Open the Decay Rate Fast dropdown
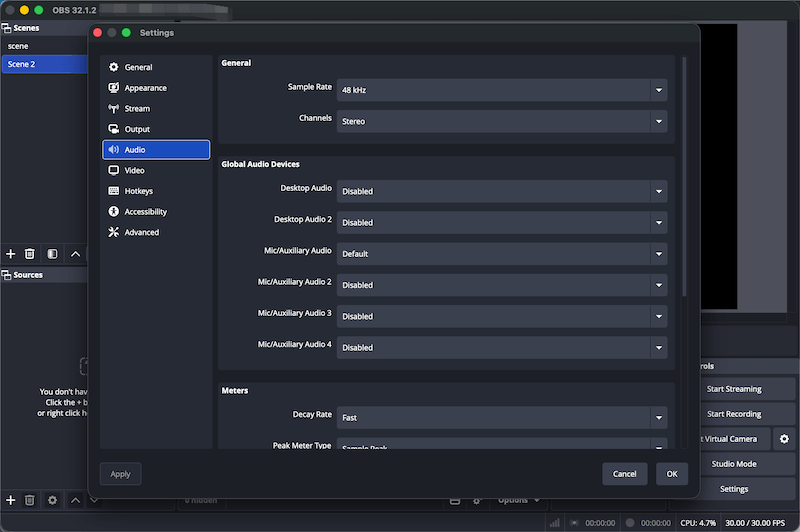The width and height of the screenshot is (800, 532). pos(502,418)
